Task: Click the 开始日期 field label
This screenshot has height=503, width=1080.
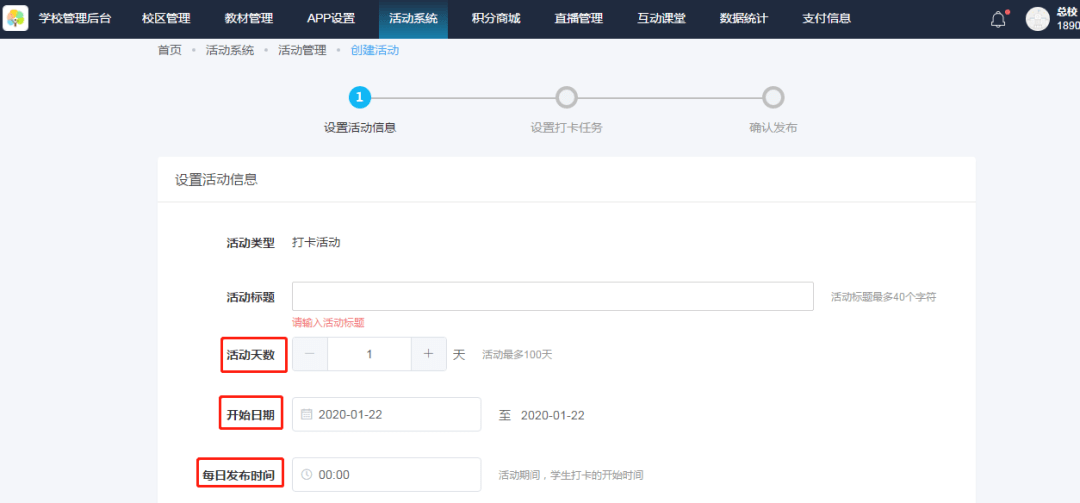Action: pyautogui.click(x=251, y=415)
